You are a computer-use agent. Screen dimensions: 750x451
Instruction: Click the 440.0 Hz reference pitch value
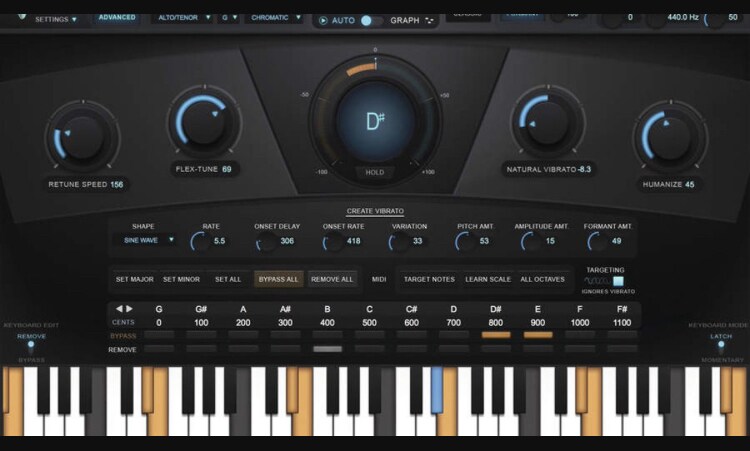[x=683, y=17]
